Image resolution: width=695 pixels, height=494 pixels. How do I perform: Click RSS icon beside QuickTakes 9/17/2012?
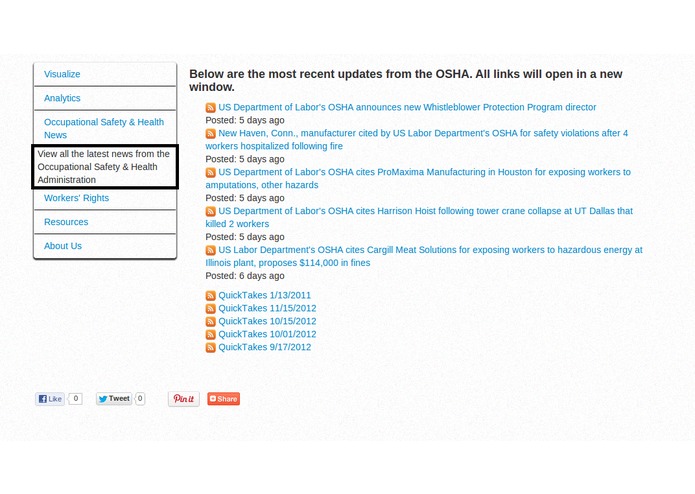click(211, 347)
